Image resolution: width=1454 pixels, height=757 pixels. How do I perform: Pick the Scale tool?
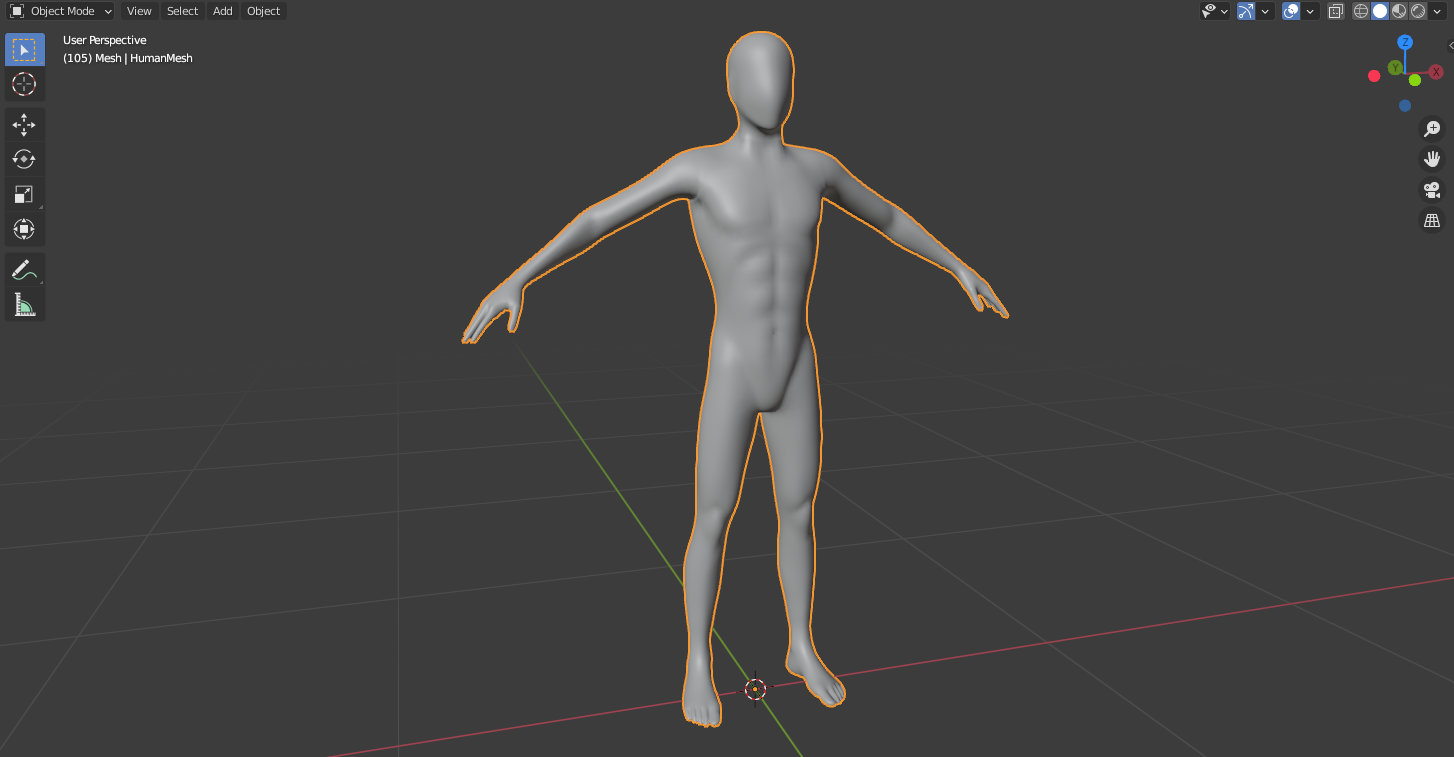coord(24,194)
